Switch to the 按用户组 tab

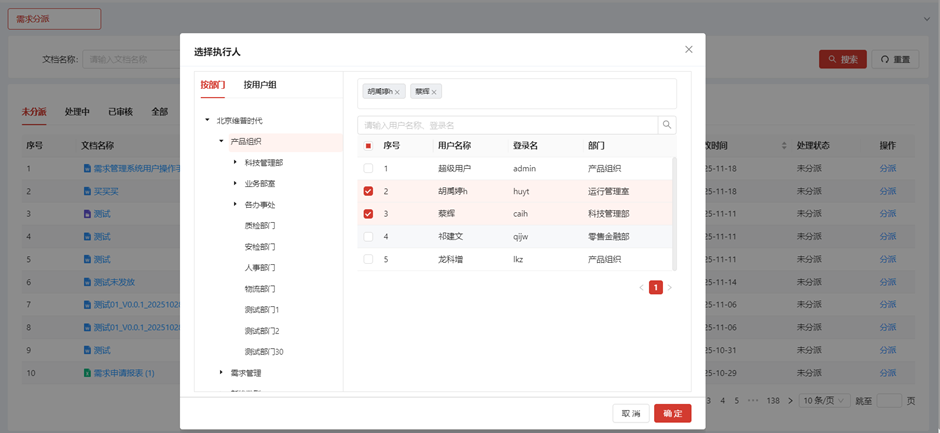pos(260,85)
